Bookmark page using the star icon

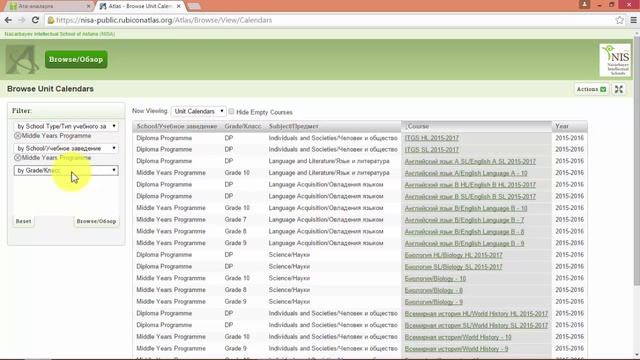[619, 20]
